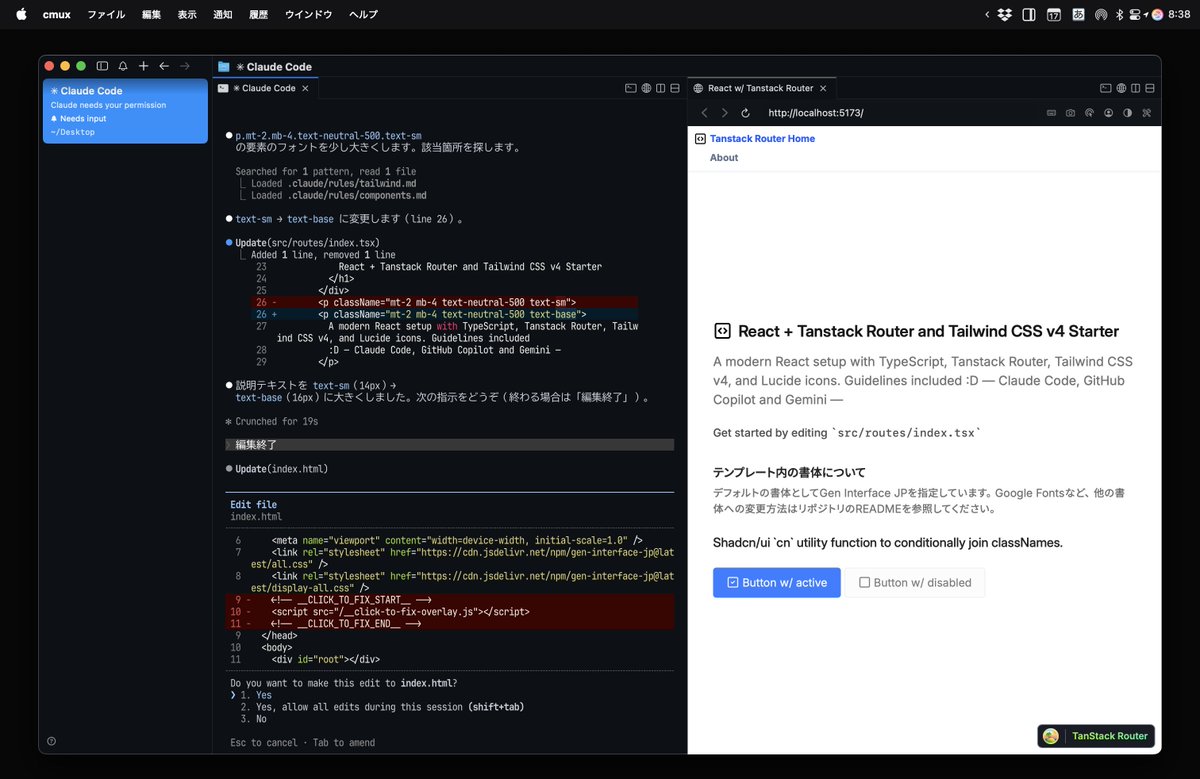Click the Button w/ active button
This screenshot has width=1200, height=779.
coord(776,583)
